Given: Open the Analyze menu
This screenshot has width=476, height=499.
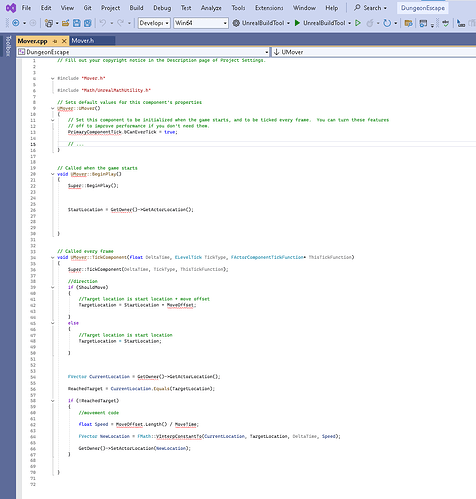Looking at the screenshot, I should pyautogui.click(x=211, y=8).
